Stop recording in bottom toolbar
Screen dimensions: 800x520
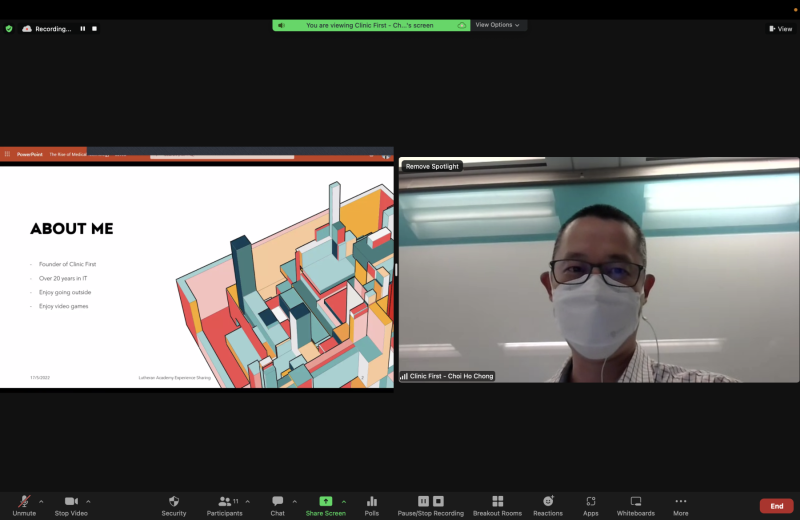[438, 501]
